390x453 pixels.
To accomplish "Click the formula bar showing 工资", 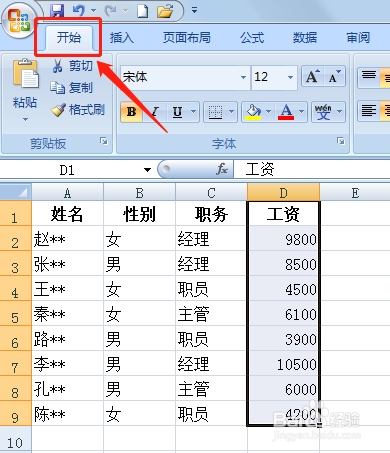I will [x=312, y=169].
